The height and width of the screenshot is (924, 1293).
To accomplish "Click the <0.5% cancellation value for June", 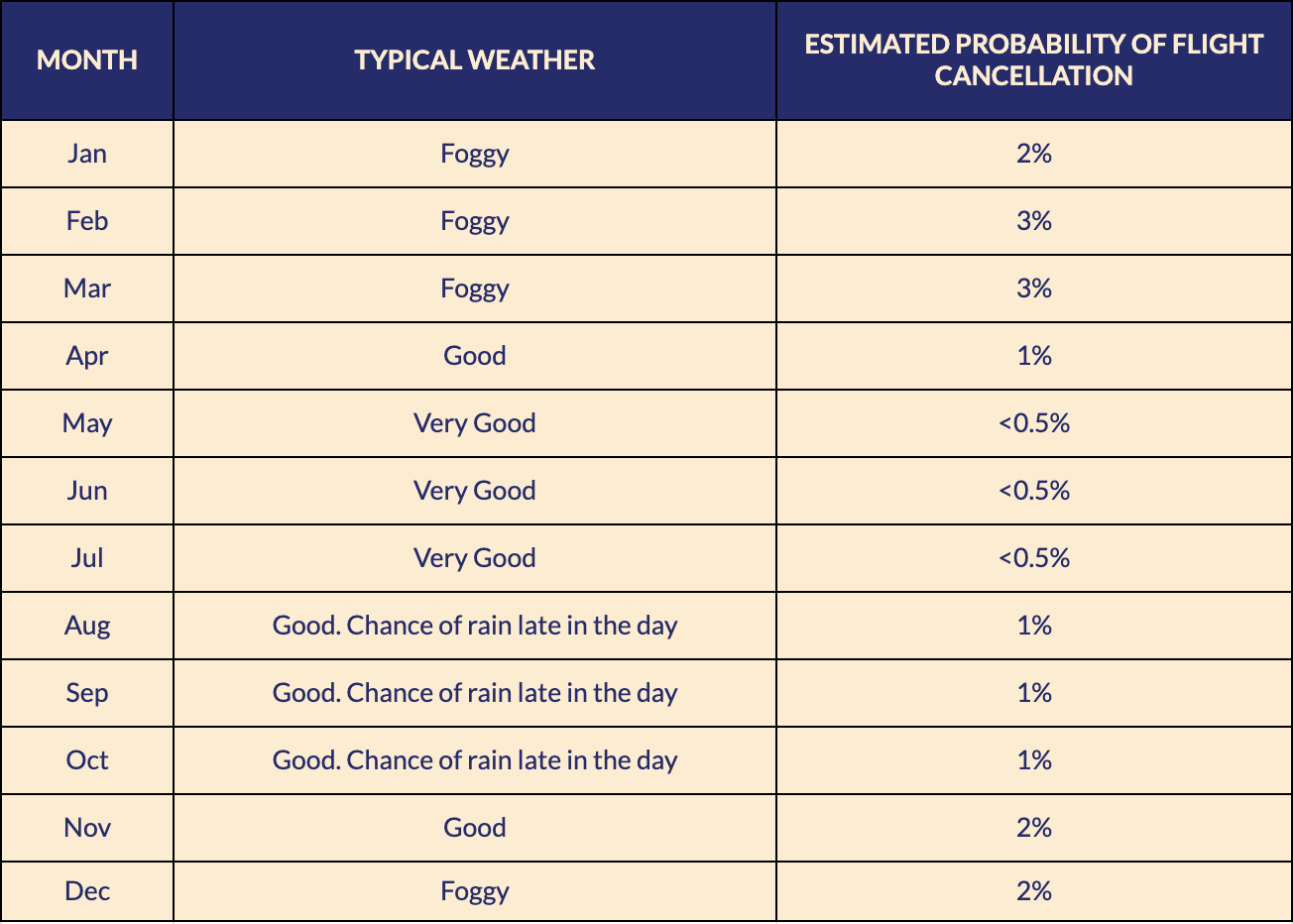I will coord(1033,491).
